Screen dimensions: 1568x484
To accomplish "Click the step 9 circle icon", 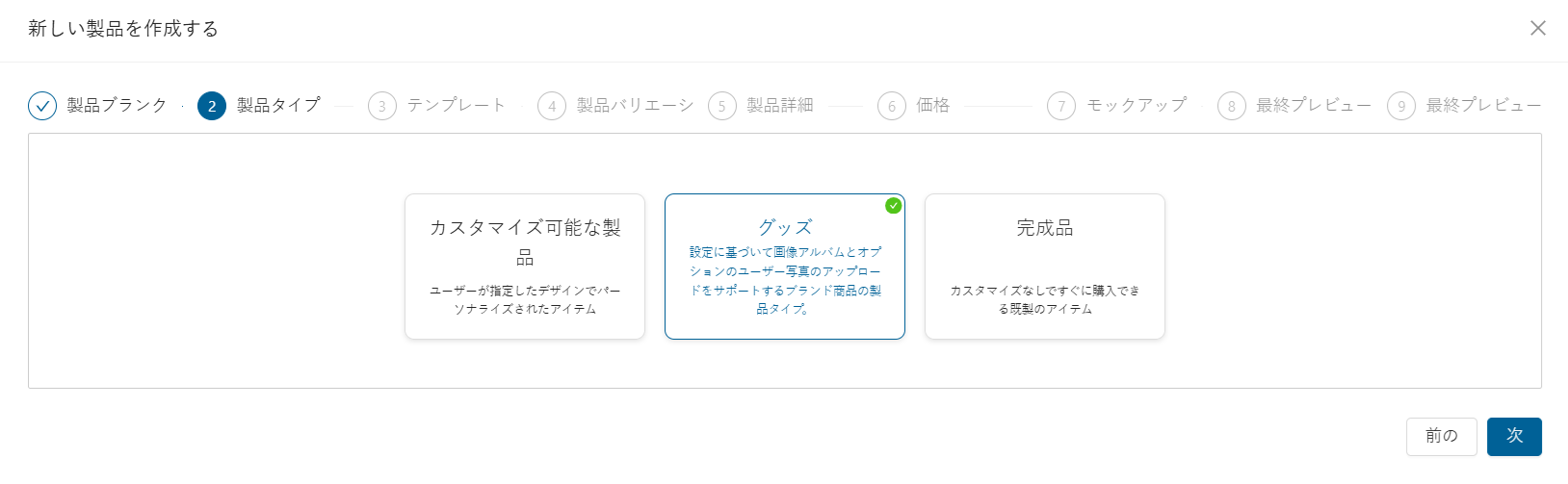I will [1401, 106].
